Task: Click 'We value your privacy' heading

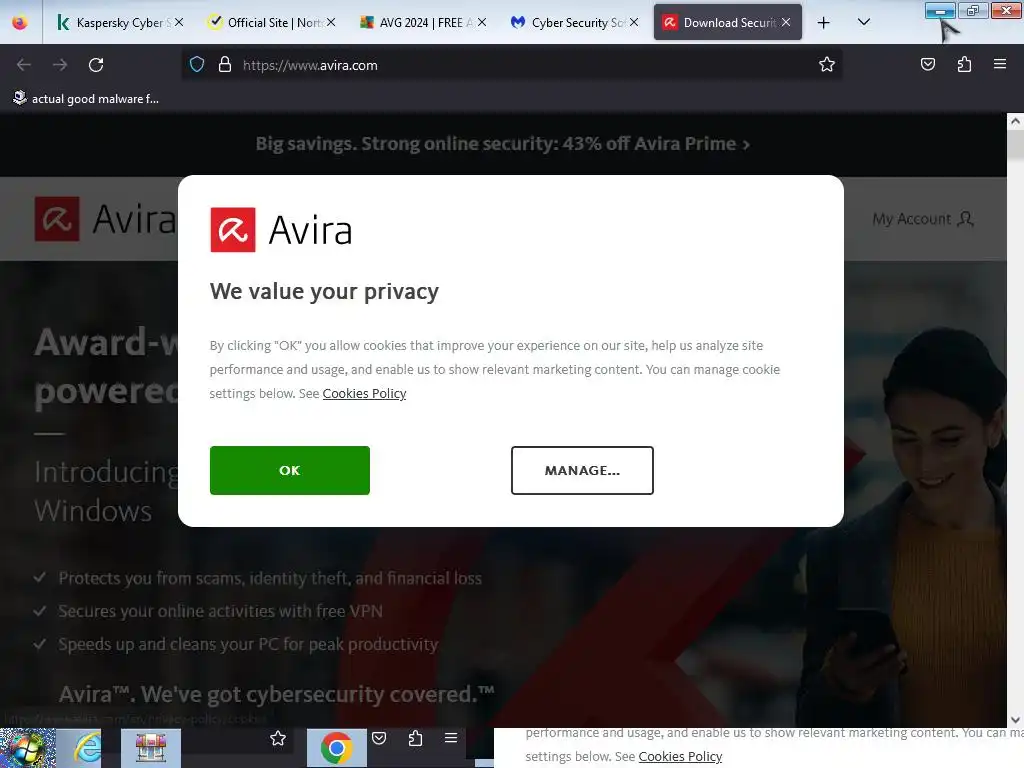Action: 324,291
